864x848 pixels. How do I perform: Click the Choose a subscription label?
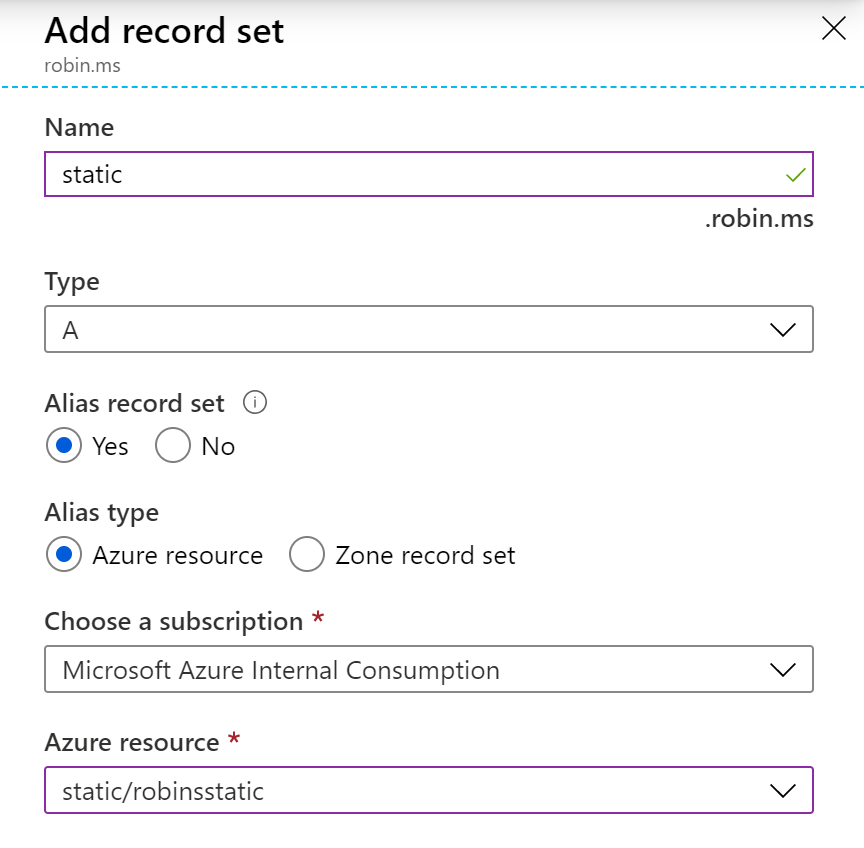pos(174,622)
